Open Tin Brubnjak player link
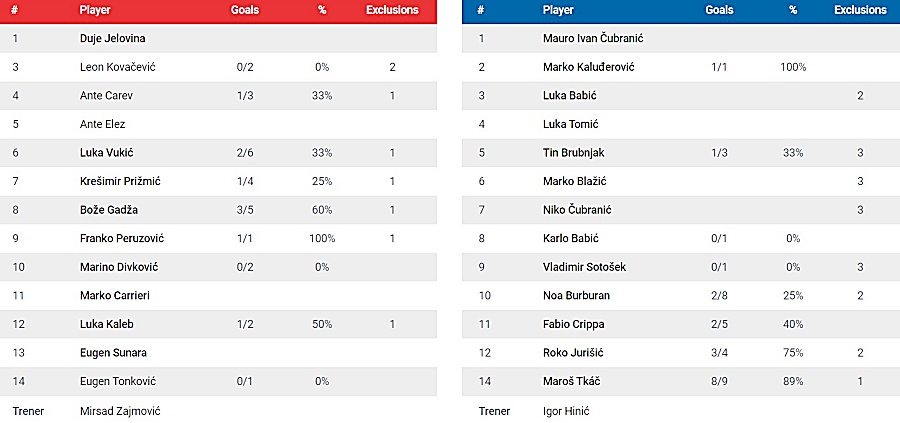900x423 pixels. (x=573, y=153)
